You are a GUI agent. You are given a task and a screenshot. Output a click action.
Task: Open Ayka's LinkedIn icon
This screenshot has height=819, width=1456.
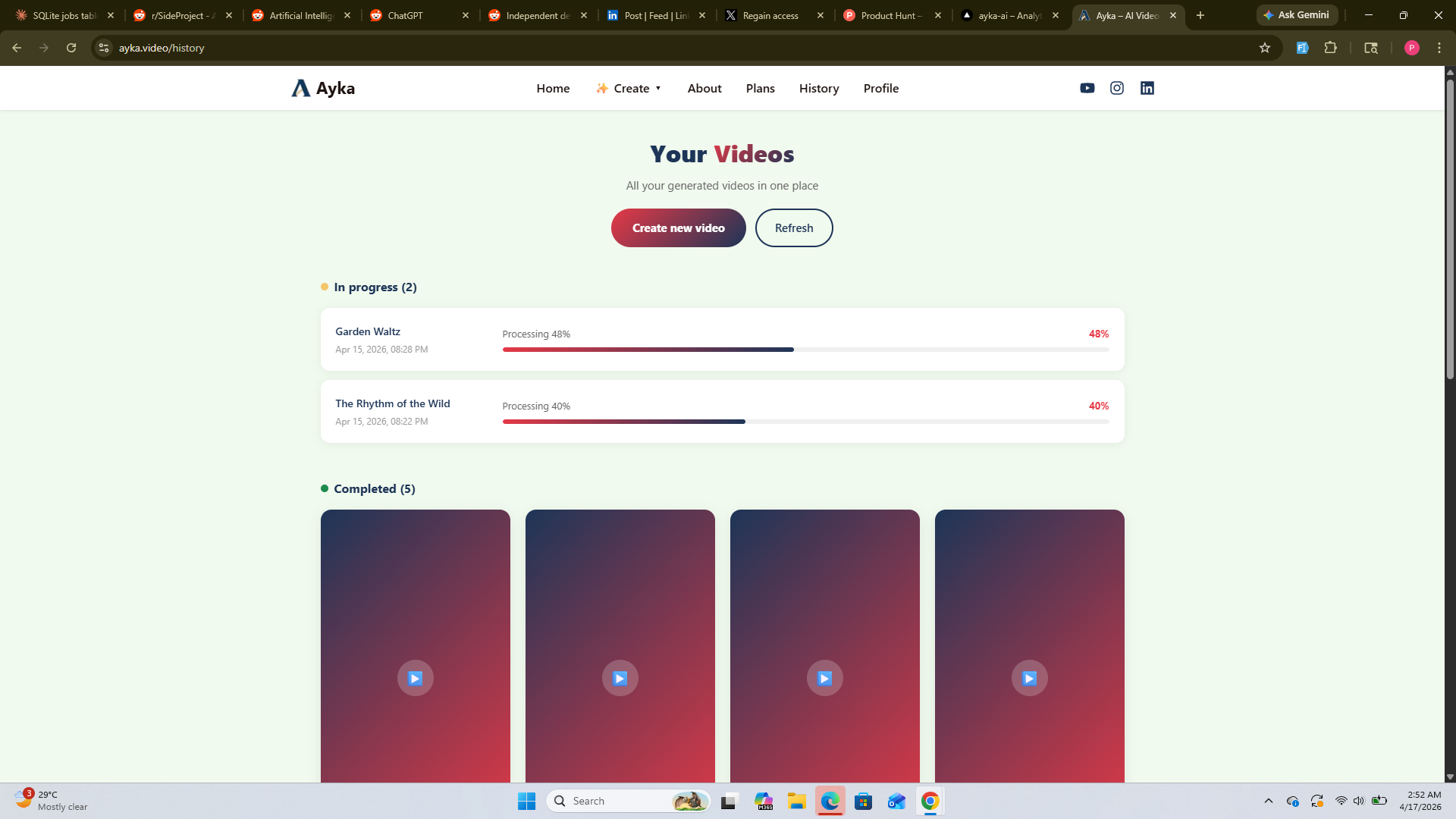tap(1147, 88)
